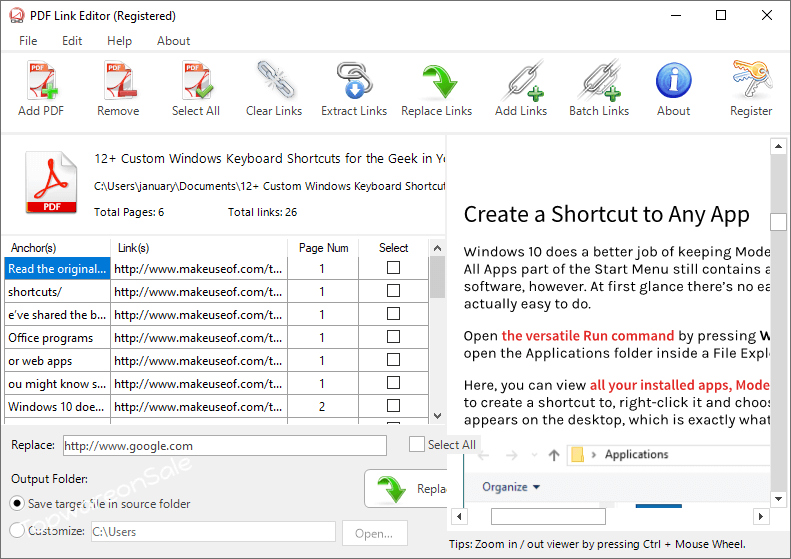Click the Anchor(s) column header
Screen dimensions: 791x559
click(57, 248)
